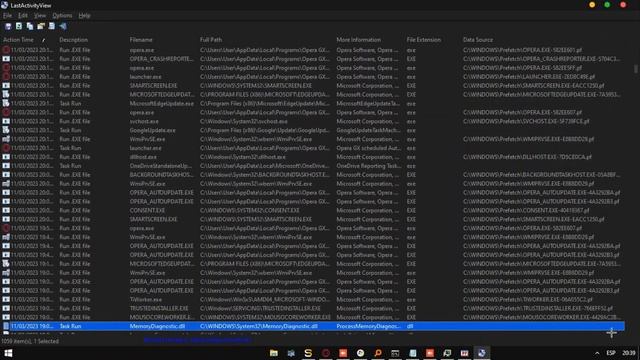This screenshot has height=360, width=640.
Task: Click the TIWORKER.EXE prefetch data source cell
Action: (x=528, y=299)
